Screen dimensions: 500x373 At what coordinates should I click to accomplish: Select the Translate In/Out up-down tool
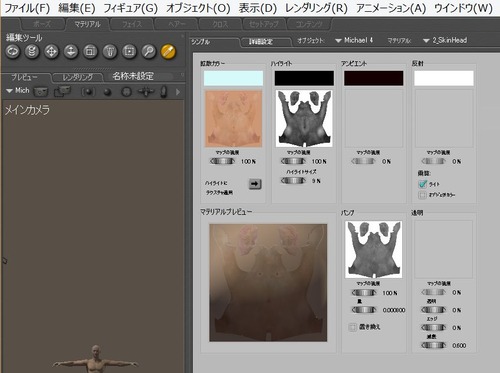71,52
